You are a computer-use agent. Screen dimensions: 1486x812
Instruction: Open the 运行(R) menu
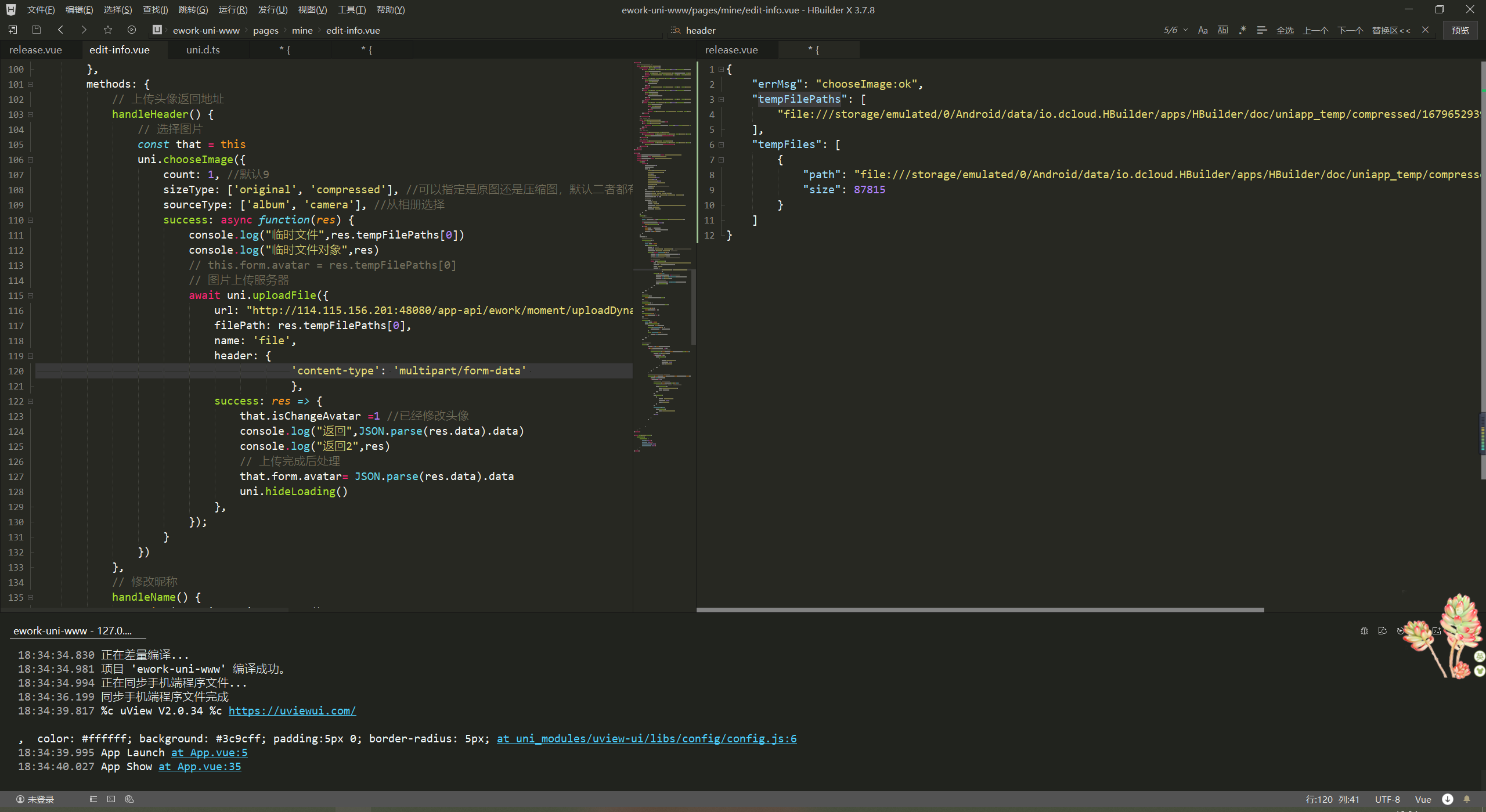coord(233,10)
